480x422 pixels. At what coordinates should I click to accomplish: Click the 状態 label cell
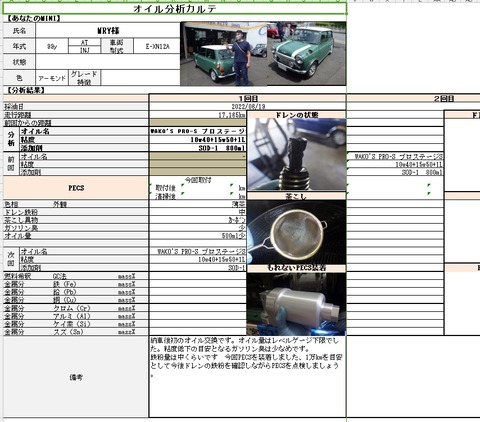(x=19, y=62)
